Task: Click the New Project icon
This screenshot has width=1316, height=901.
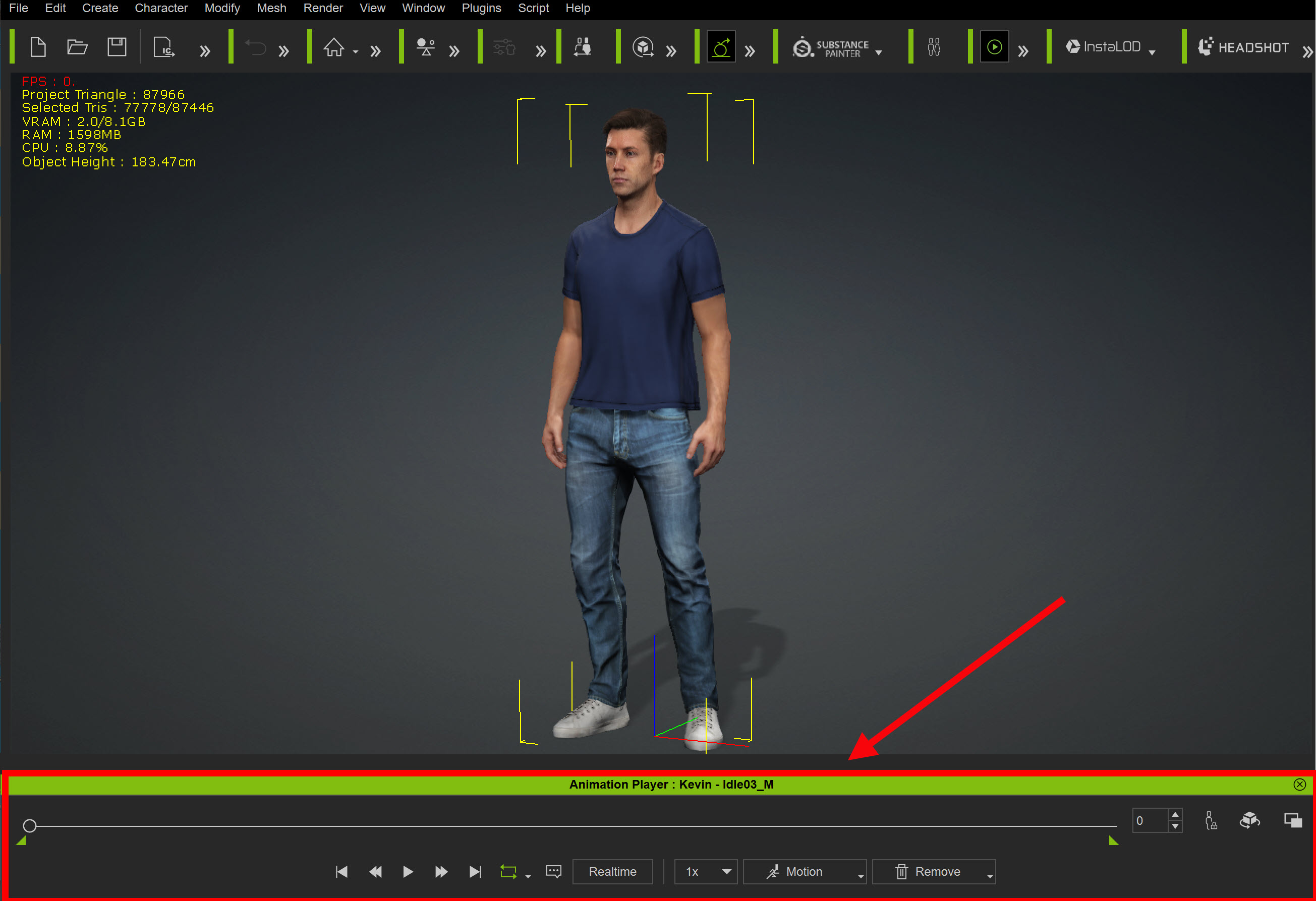Action: point(38,47)
